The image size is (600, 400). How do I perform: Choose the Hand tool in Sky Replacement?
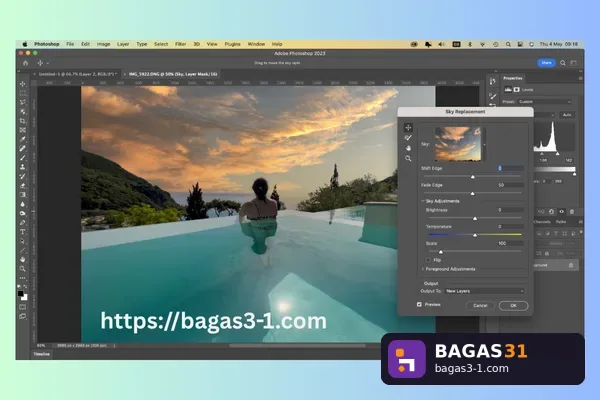click(x=408, y=148)
